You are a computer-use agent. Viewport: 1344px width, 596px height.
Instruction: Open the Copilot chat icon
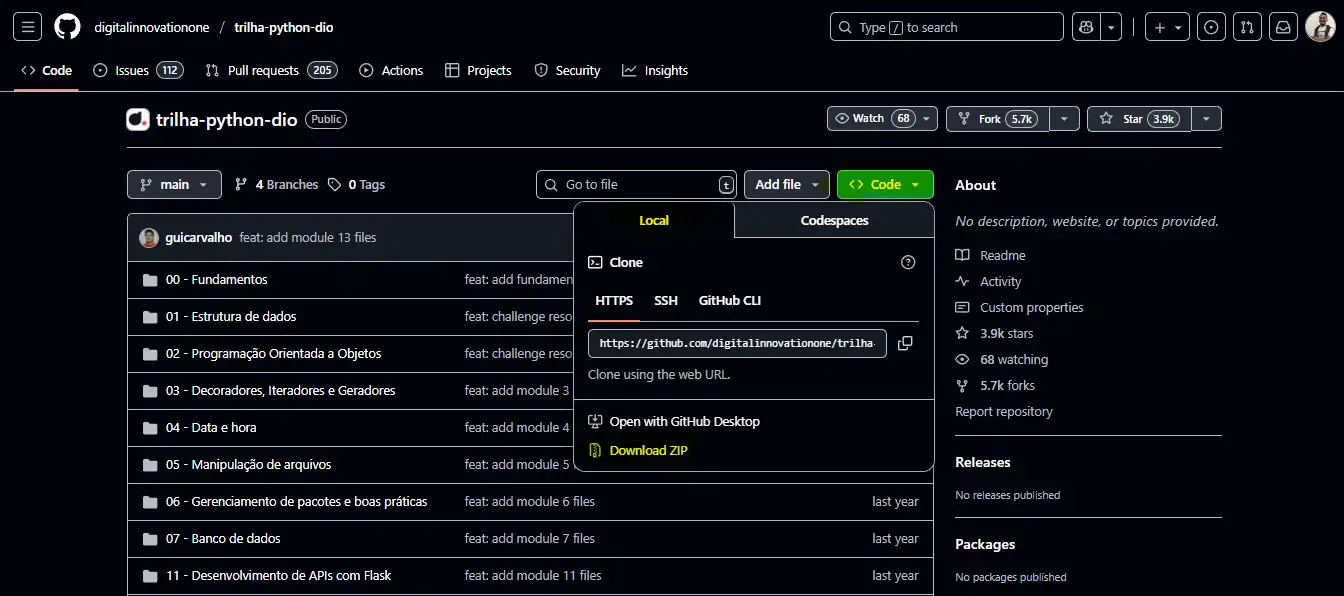click(x=1086, y=27)
